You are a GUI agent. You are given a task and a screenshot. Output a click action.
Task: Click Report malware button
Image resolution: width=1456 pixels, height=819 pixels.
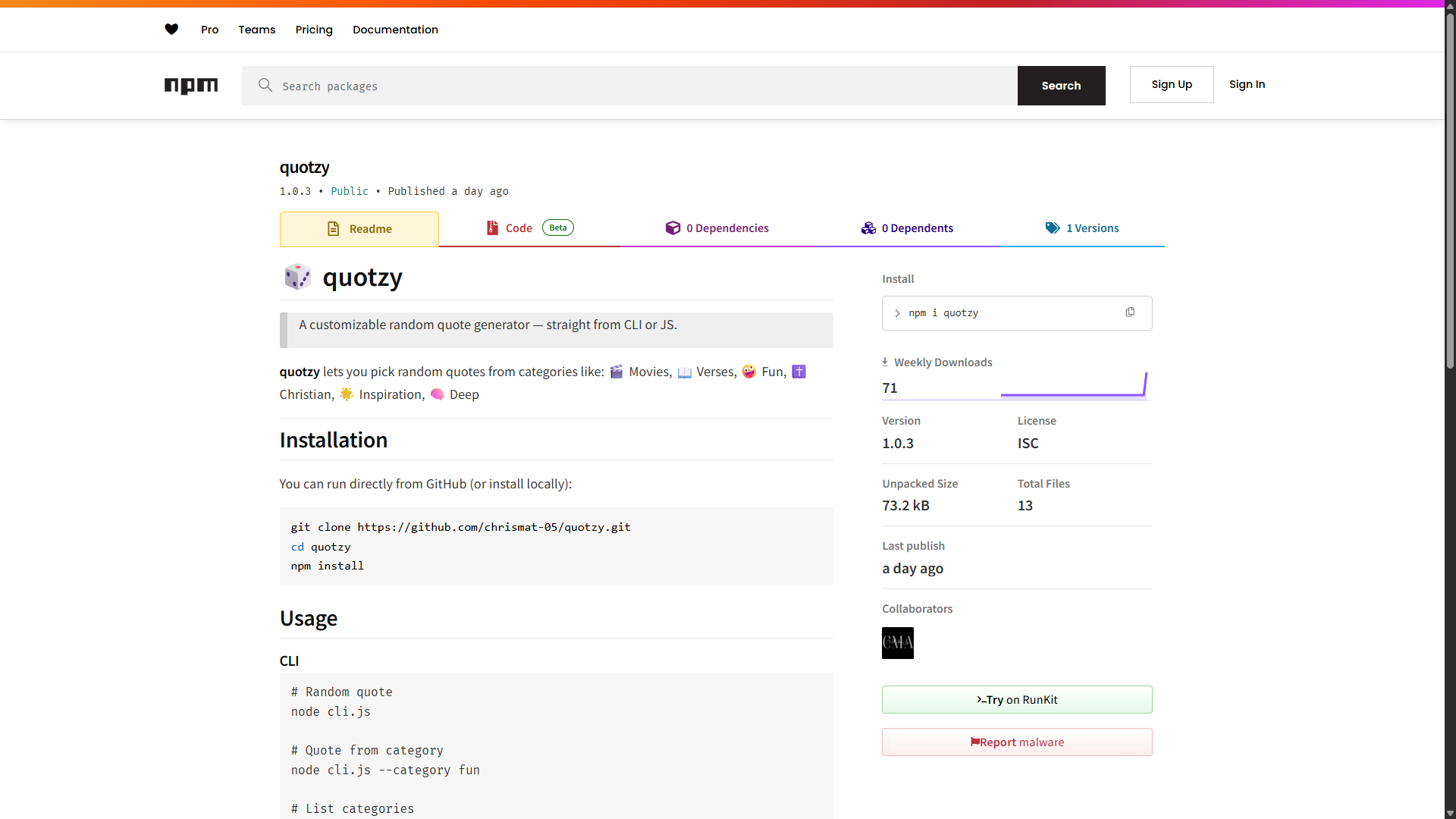(x=1017, y=742)
